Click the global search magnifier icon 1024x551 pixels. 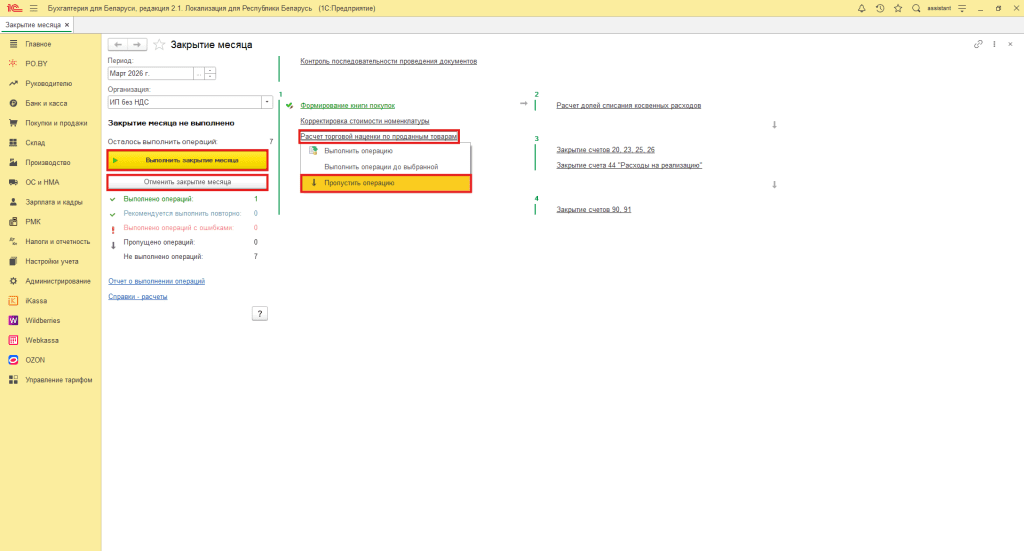click(916, 8)
